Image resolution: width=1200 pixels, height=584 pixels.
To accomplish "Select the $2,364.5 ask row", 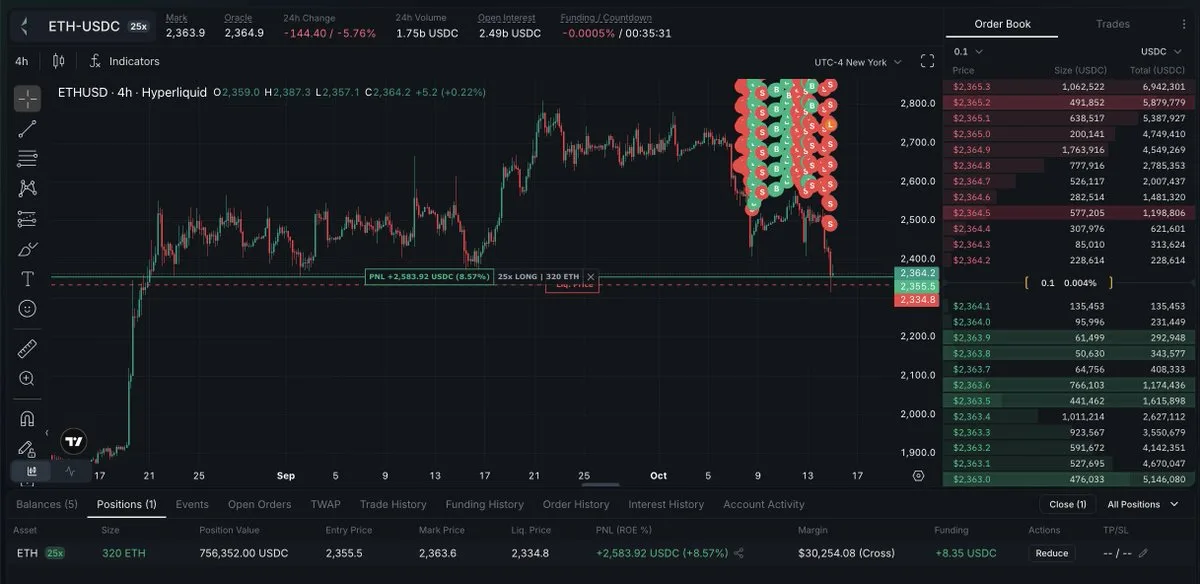I will [x=1068, y=213].
